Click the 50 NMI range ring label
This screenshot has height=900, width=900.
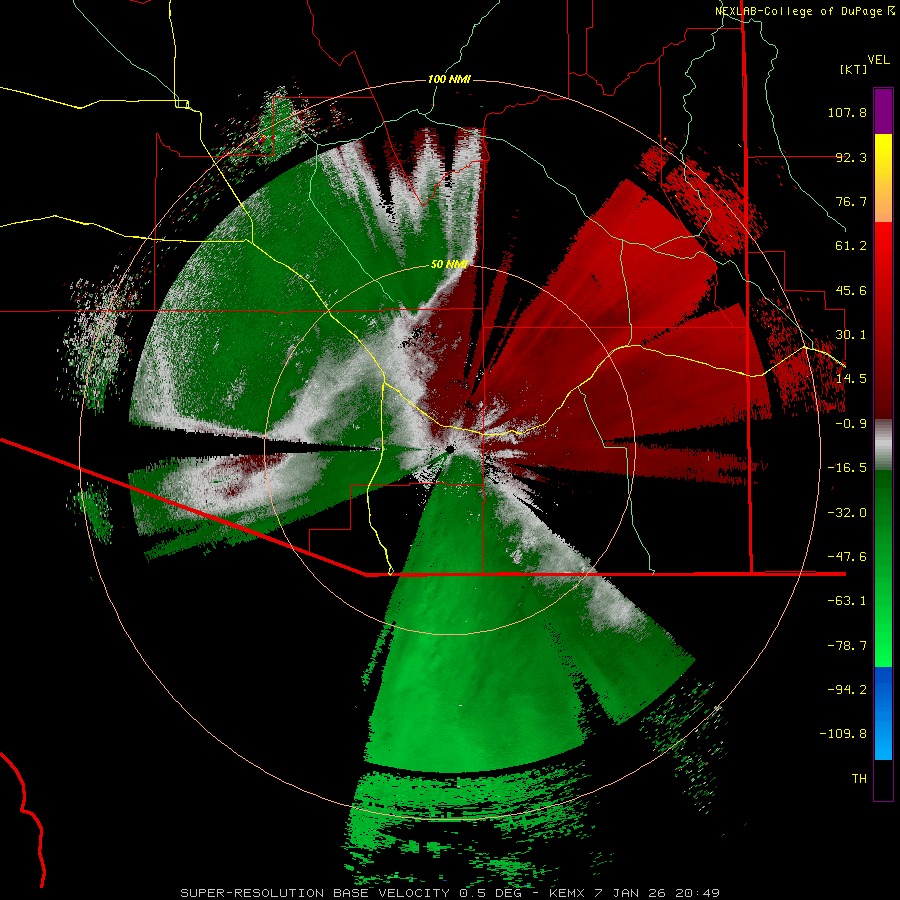[449, 264]
